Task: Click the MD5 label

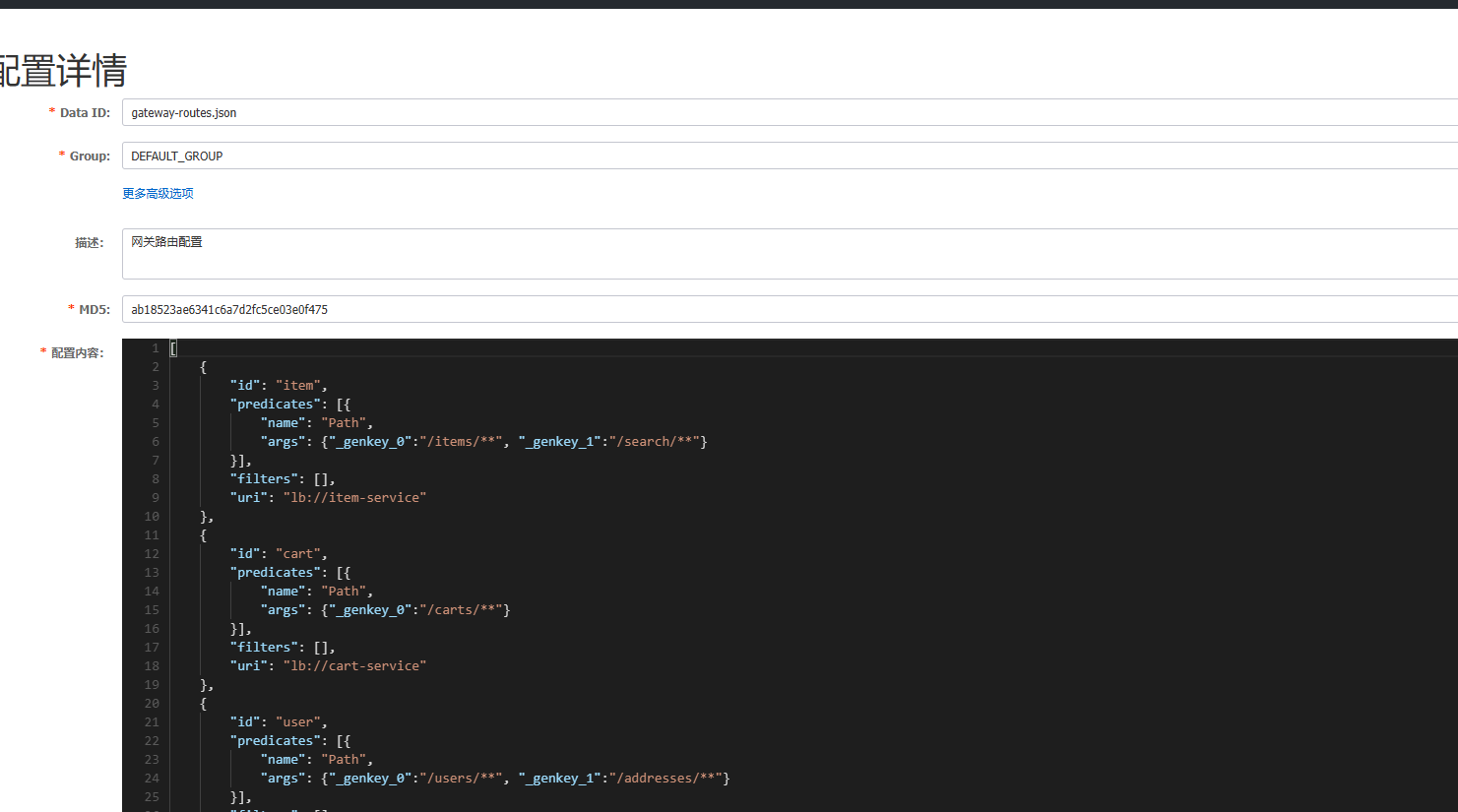Action: click(95, 310)
